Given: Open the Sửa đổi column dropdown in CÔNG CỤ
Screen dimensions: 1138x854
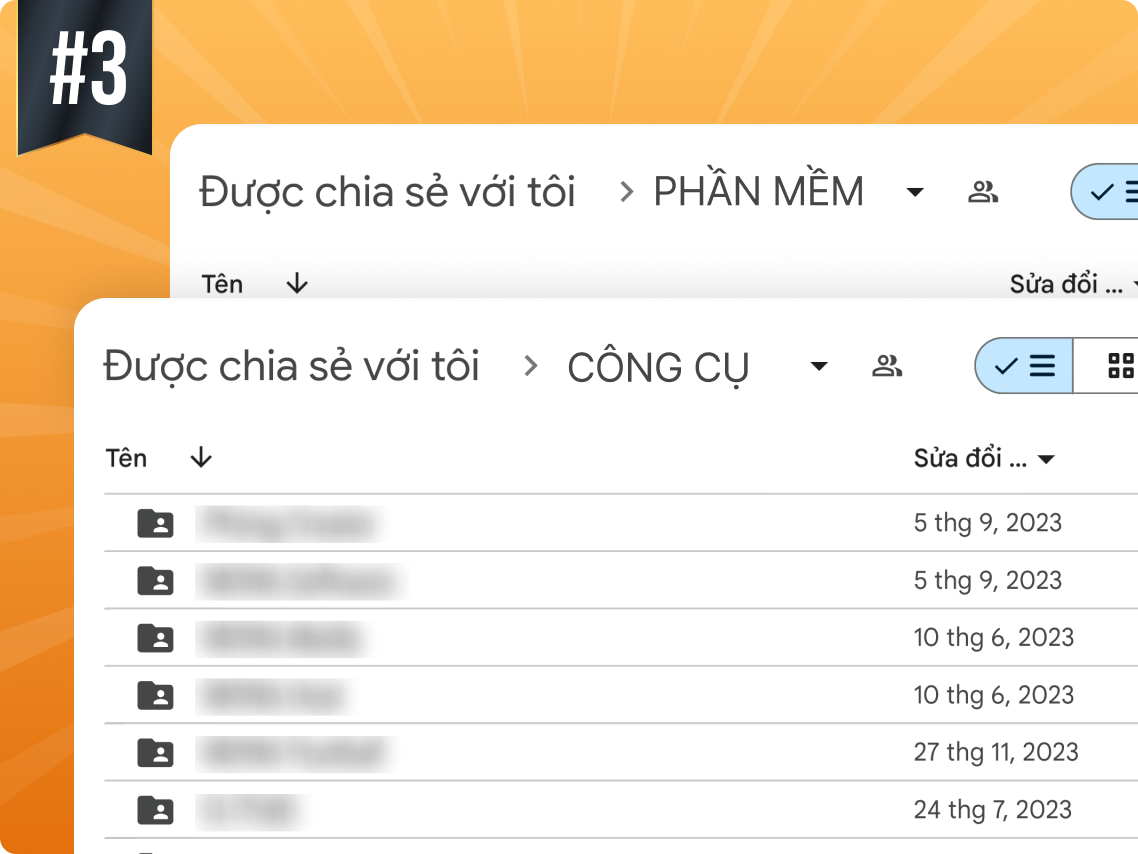Looking at the screenshot, I should pos(1046,460).
